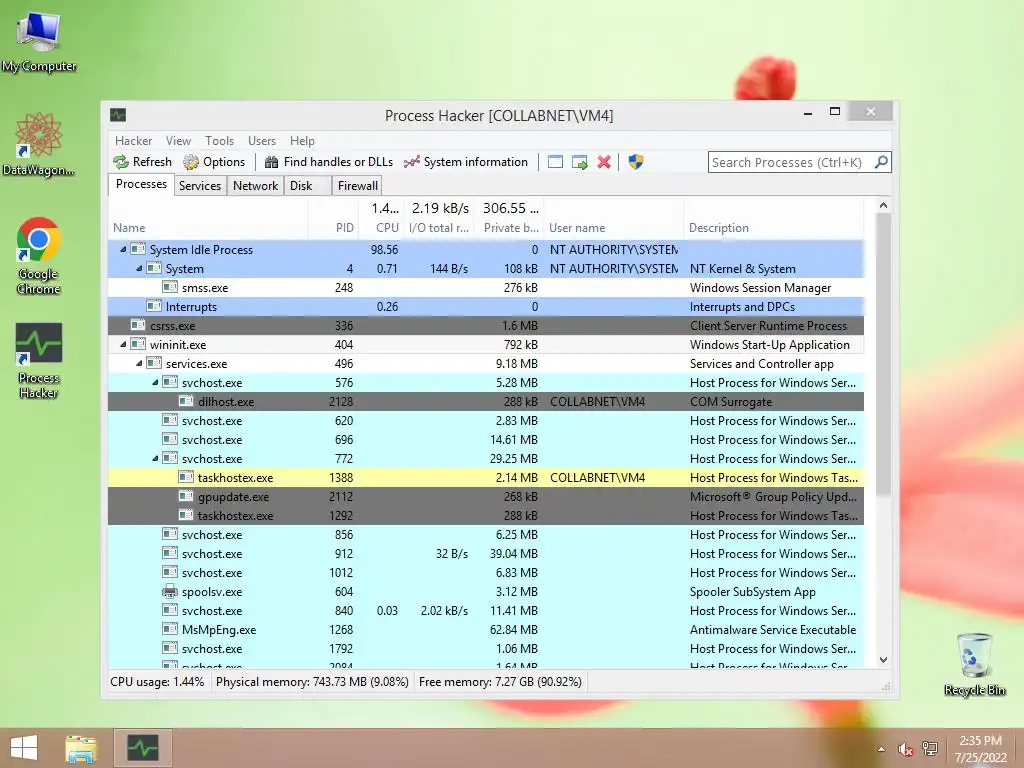This screenshot has height=768, width=1024.
Task: Open the My Computer desktop icon
Action: (39, 40)
